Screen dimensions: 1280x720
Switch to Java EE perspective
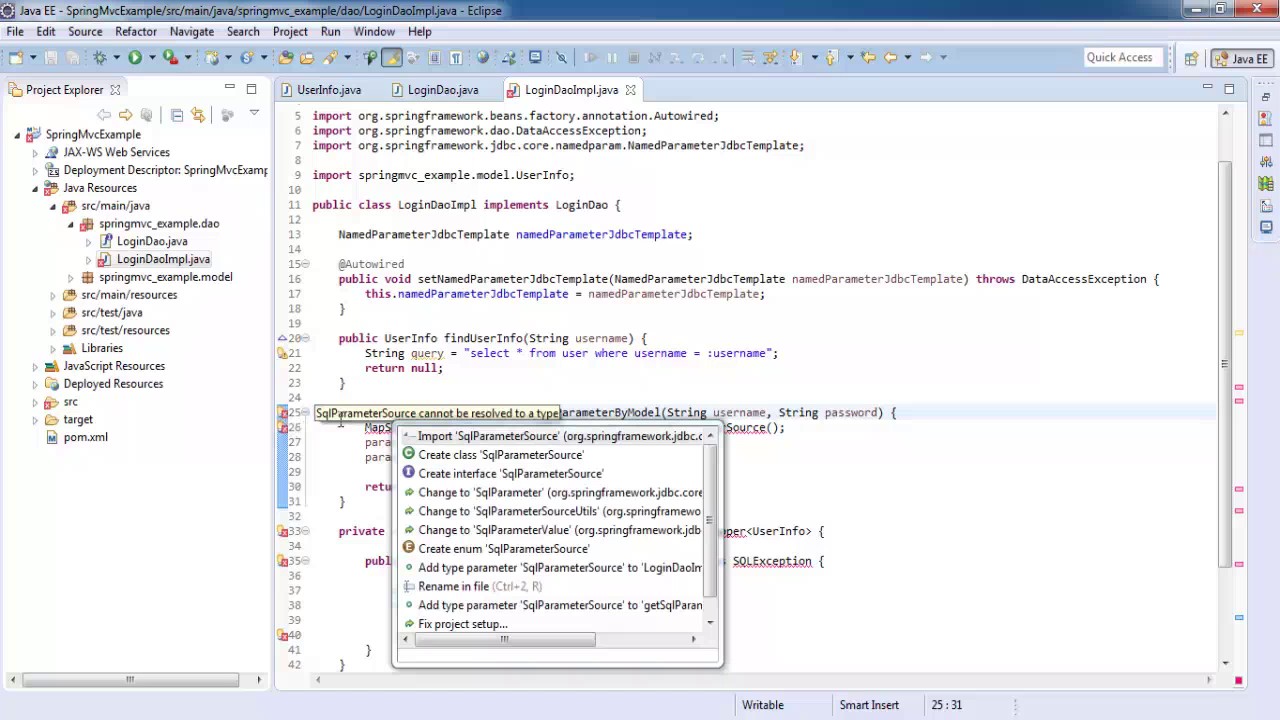(x=1241, y=59)
